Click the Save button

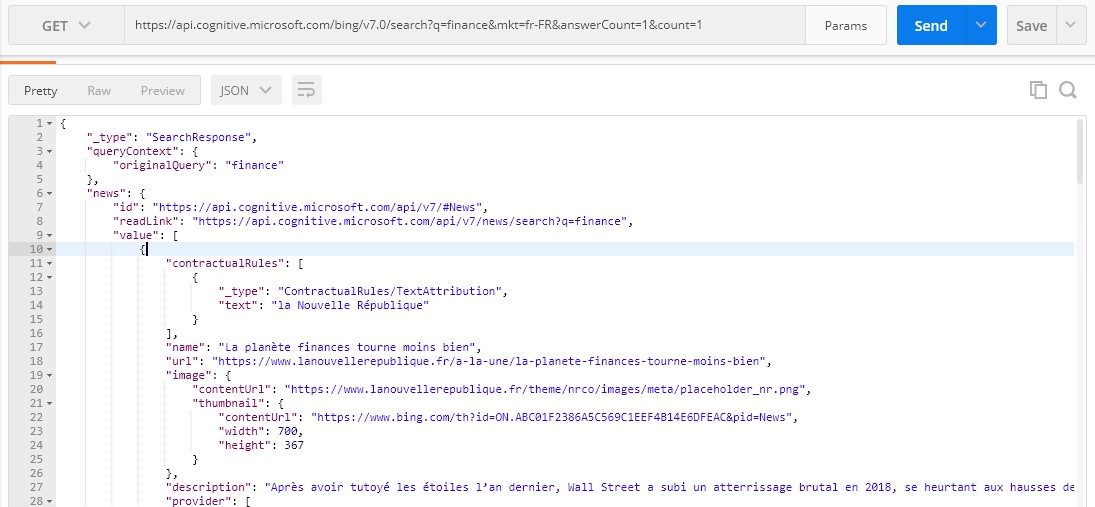pos(1031,26)
